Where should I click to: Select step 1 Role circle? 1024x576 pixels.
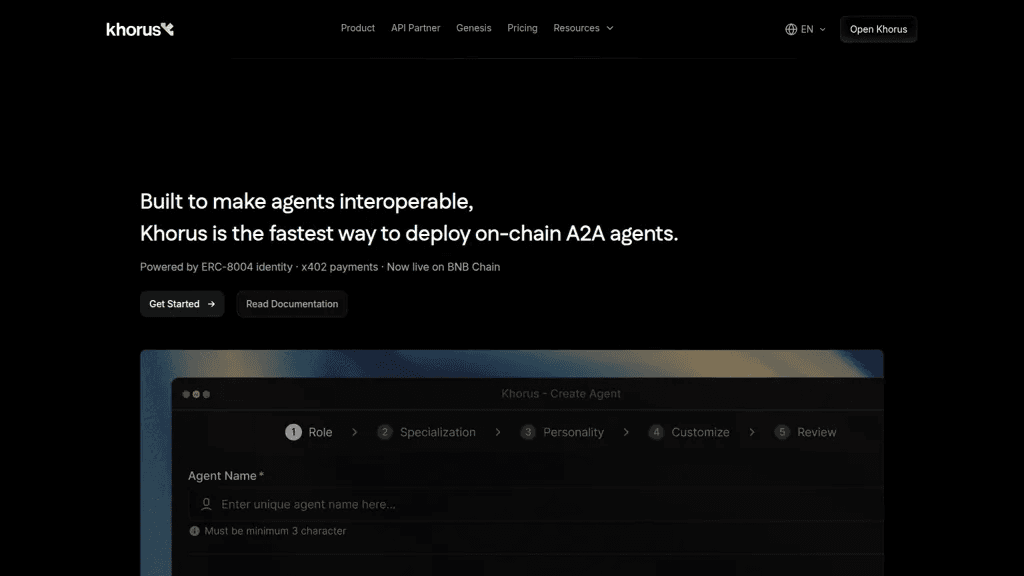point(293,432)
